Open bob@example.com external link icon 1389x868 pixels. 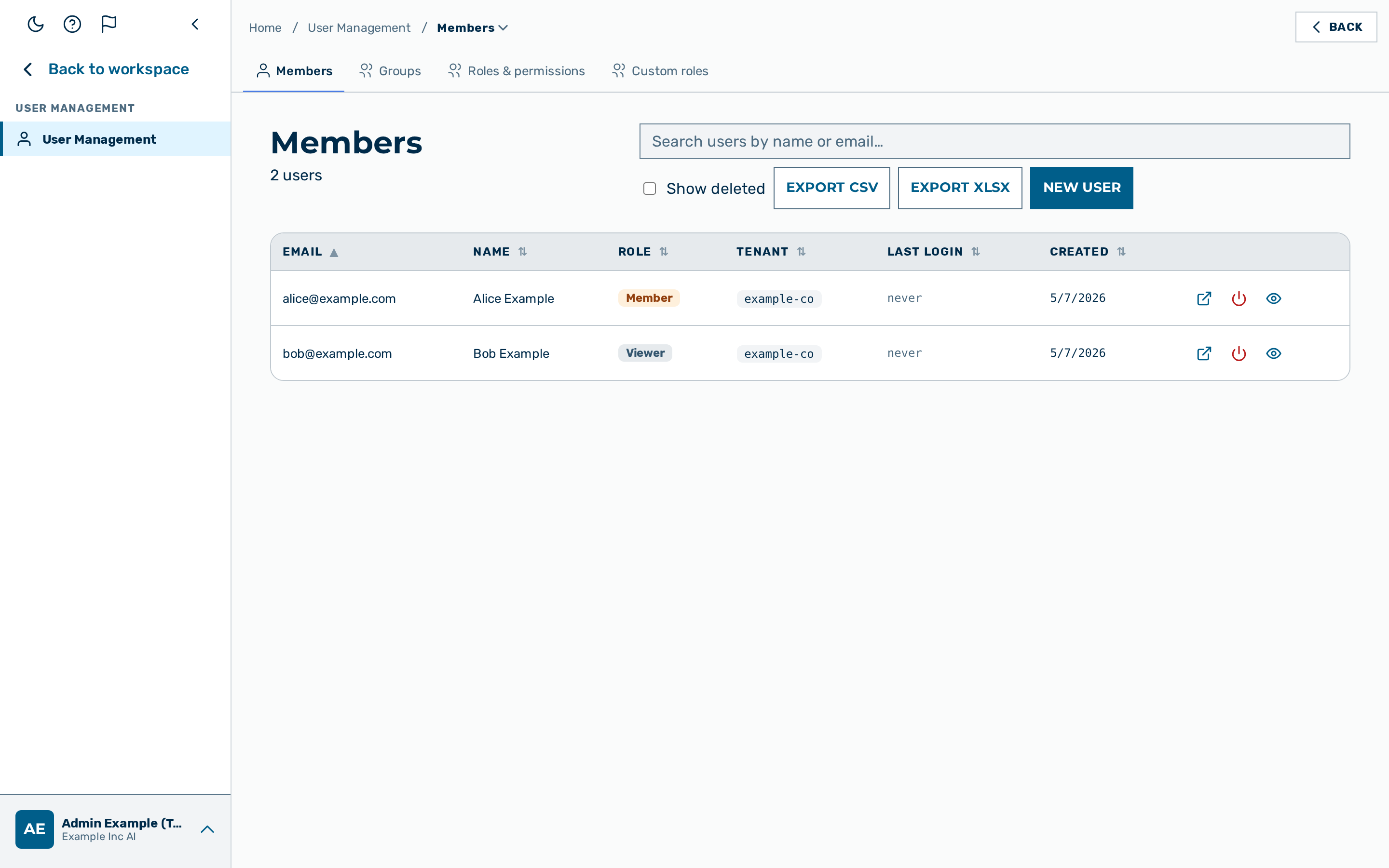[x=1204, y=353]
